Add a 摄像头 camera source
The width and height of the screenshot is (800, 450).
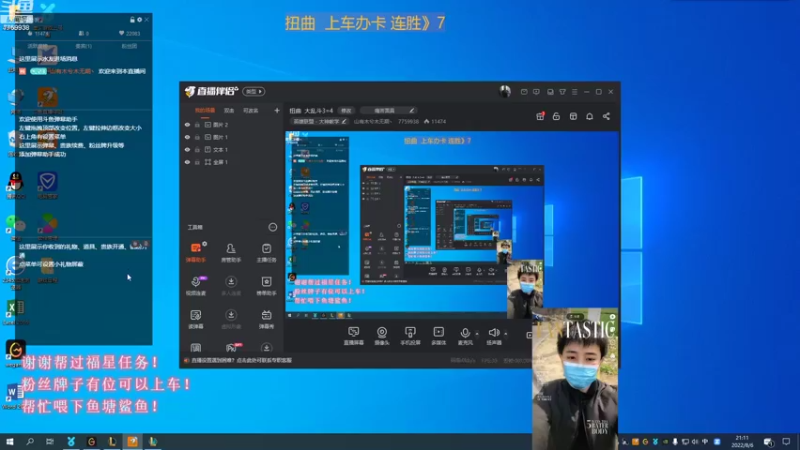[382, 336]
